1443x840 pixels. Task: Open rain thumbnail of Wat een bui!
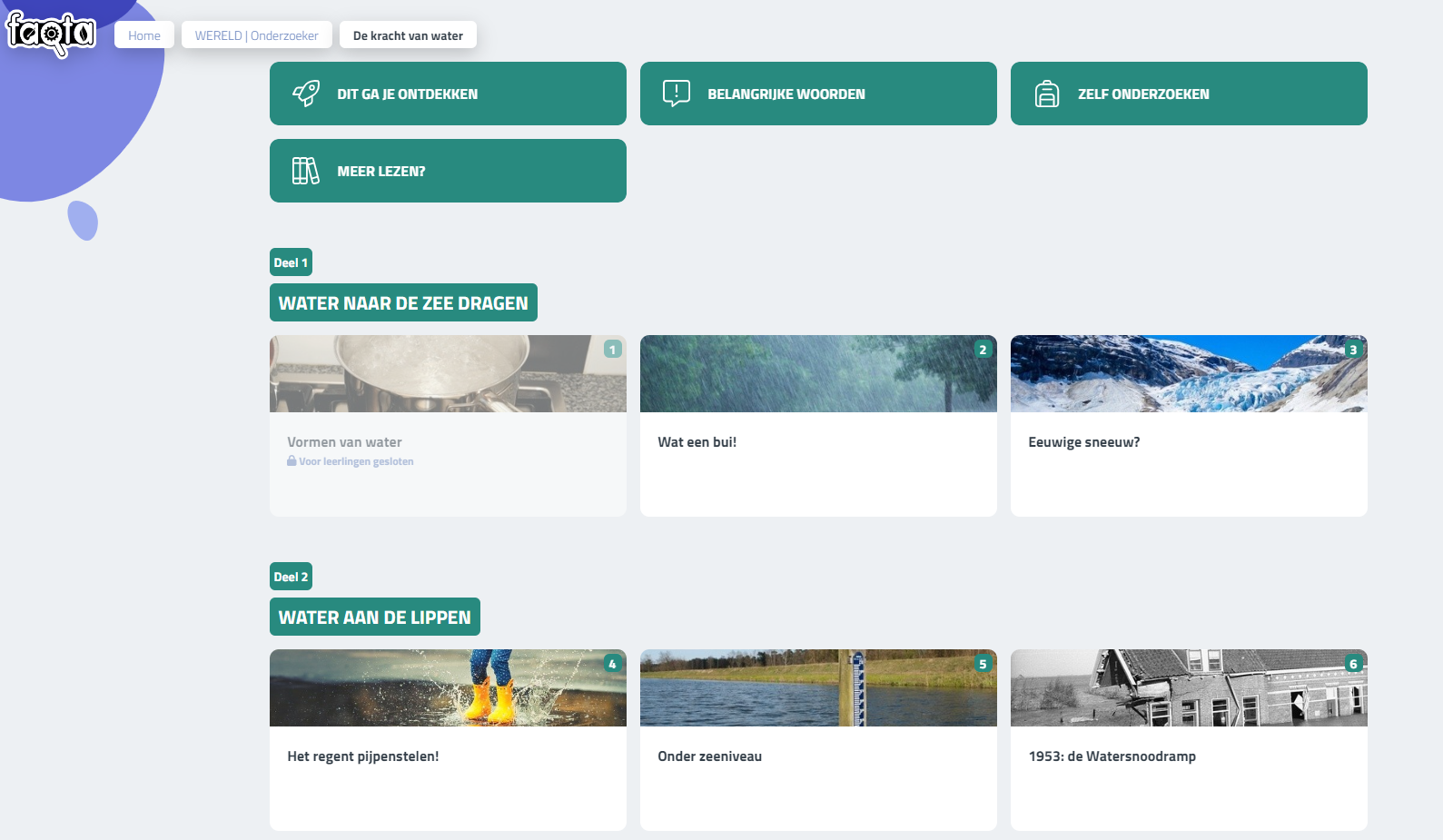coord(818,373)
